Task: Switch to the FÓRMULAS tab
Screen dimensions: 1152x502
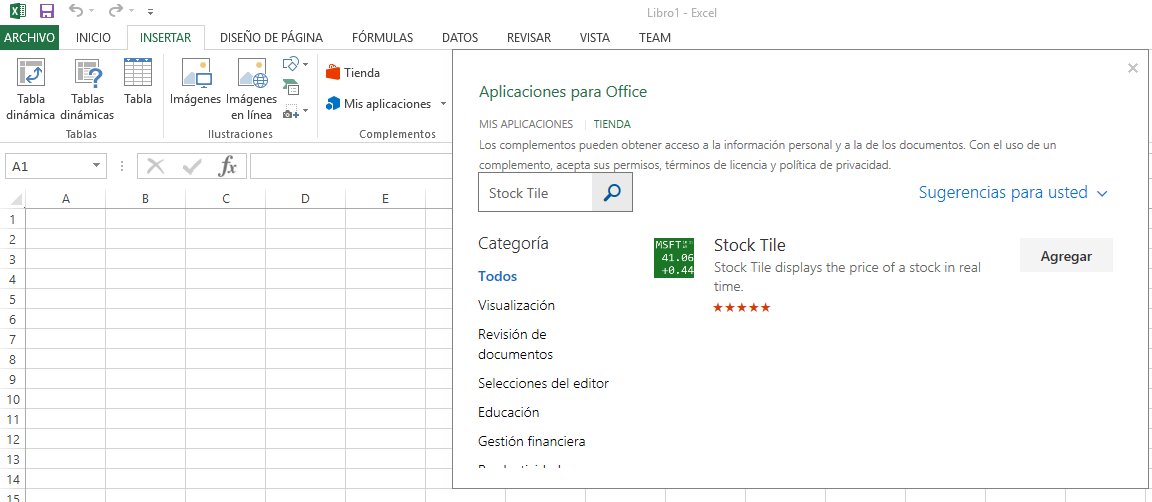Action: tap(382, 37)
